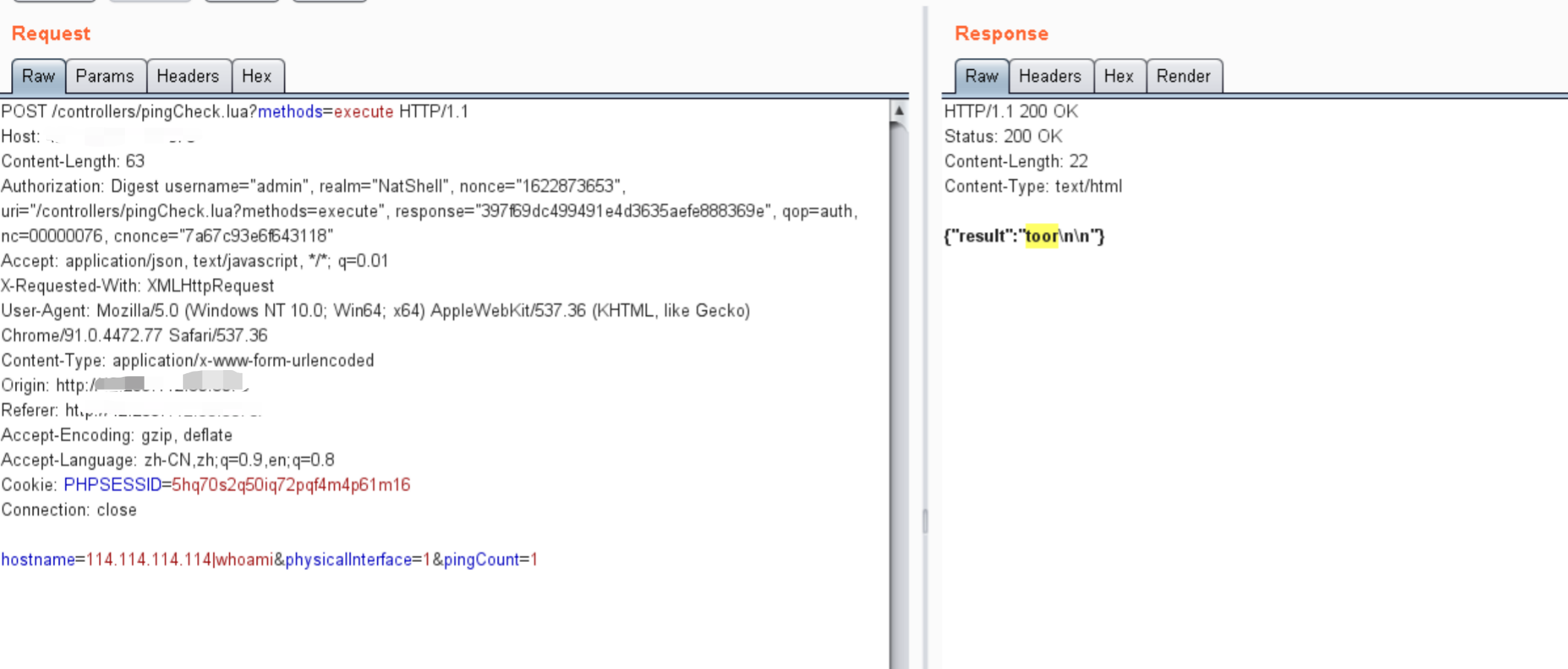
Task: Click the cnonce value line
Action: click(x=167, y=236)
